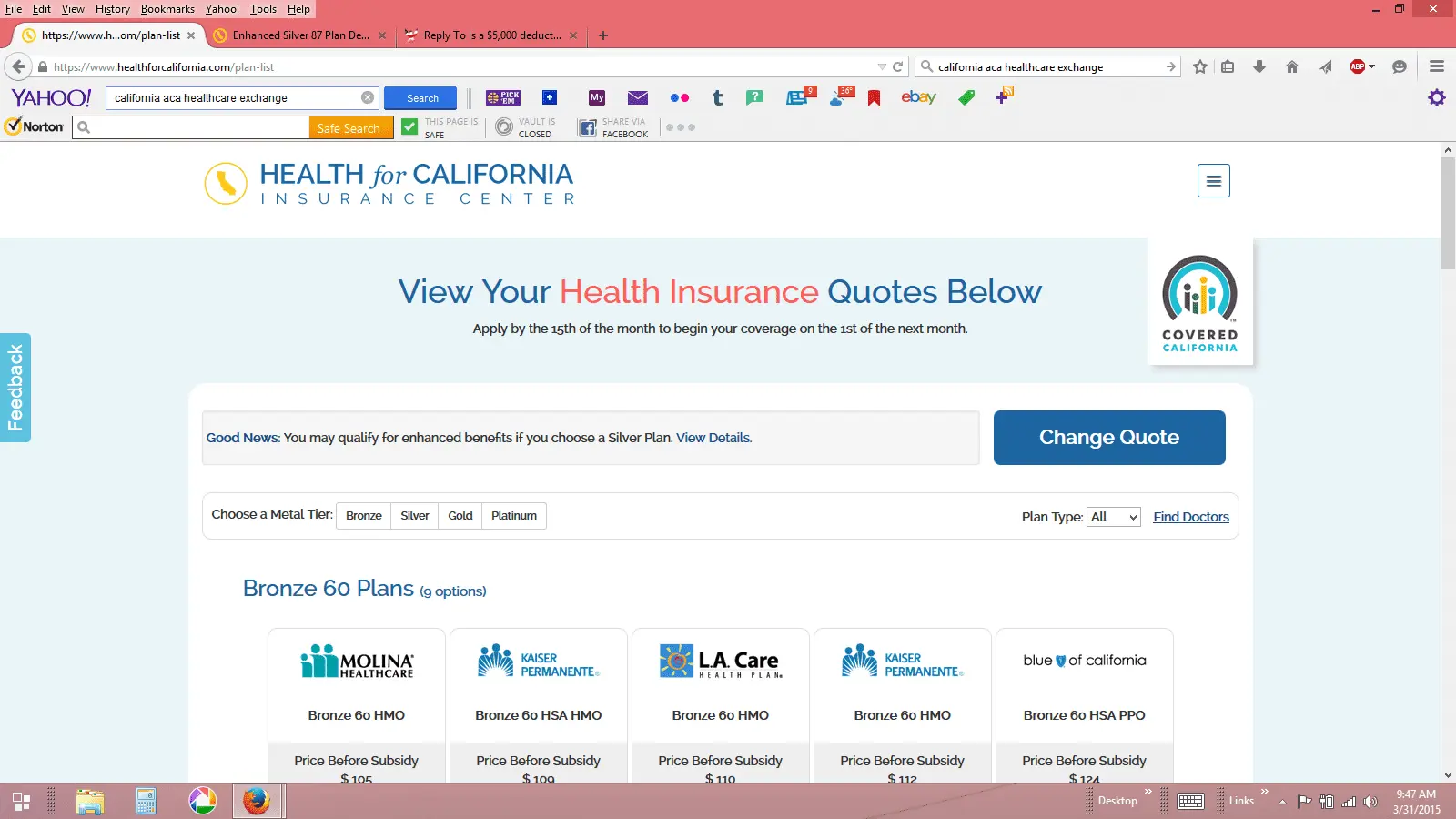Click Share via Facebook icon
The width and height of the screenshot is (1456, 819).
[588, 127]
